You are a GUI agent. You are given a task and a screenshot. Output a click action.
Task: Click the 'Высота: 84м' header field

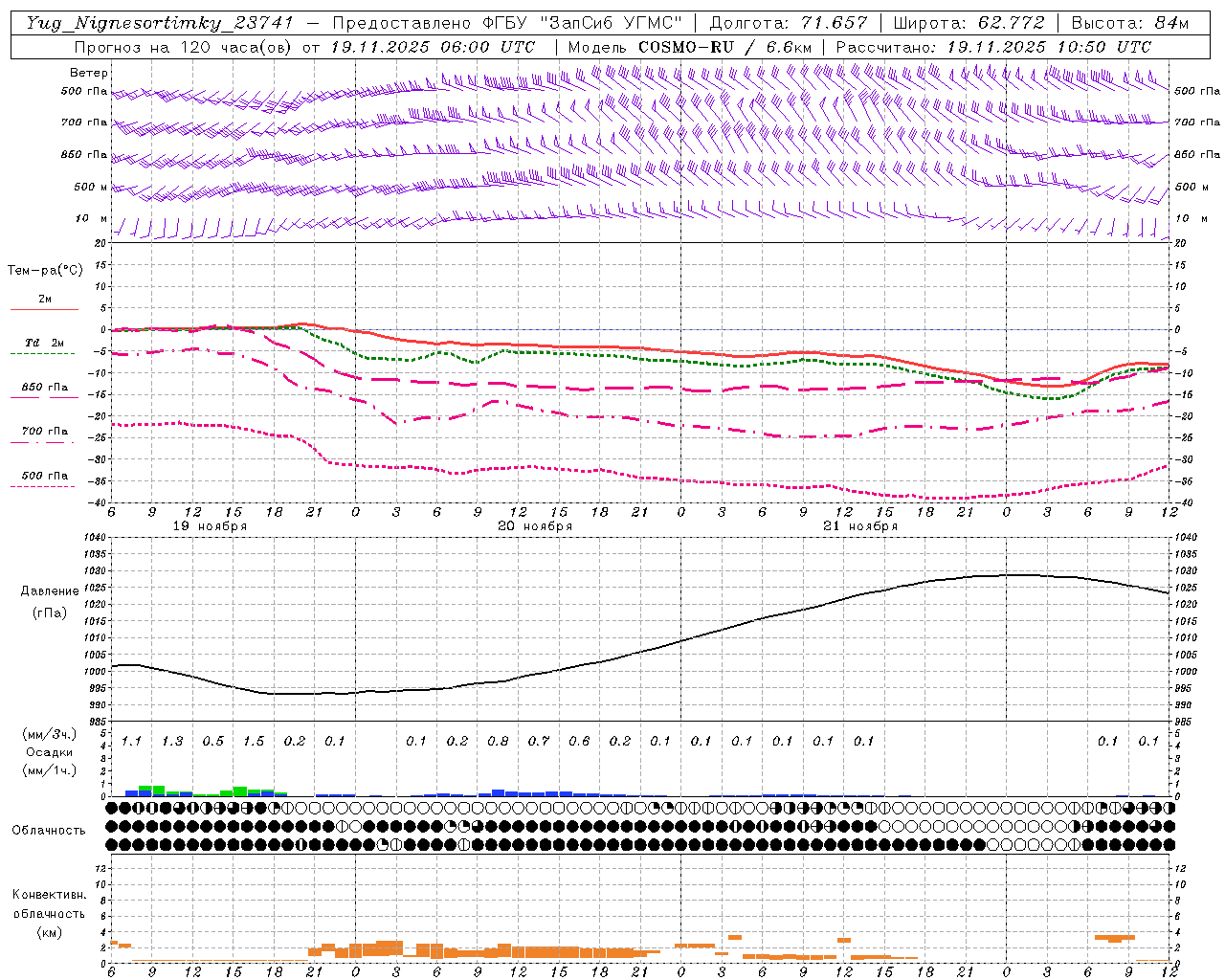coord(1129,23)
